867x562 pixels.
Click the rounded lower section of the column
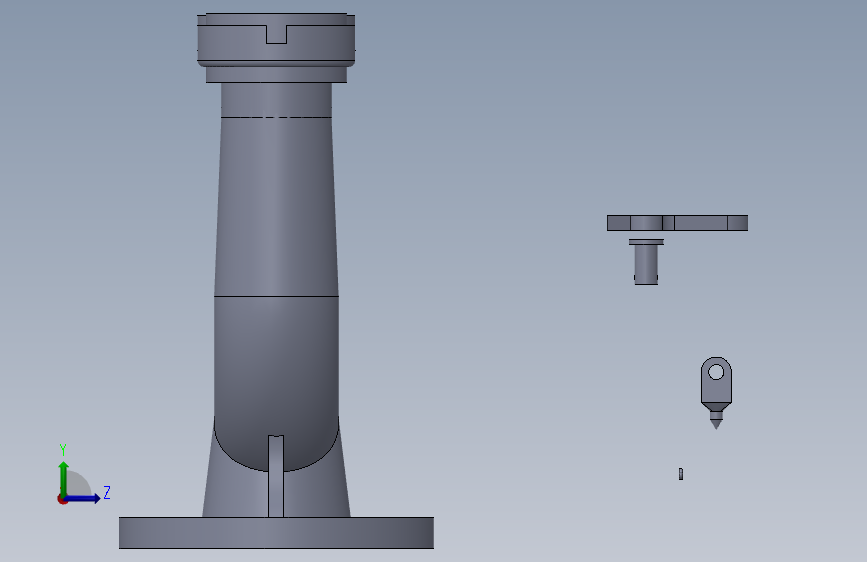pos(276,382)
